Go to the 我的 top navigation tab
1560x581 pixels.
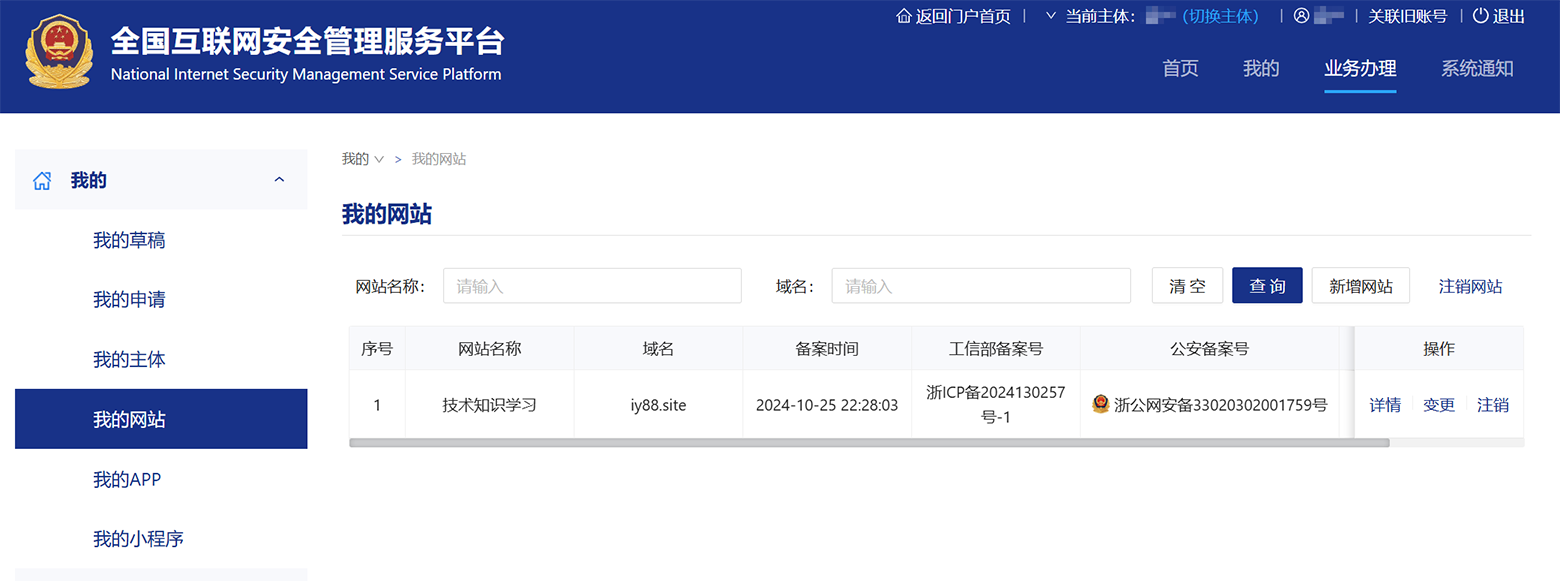(x=1261, y=69)
